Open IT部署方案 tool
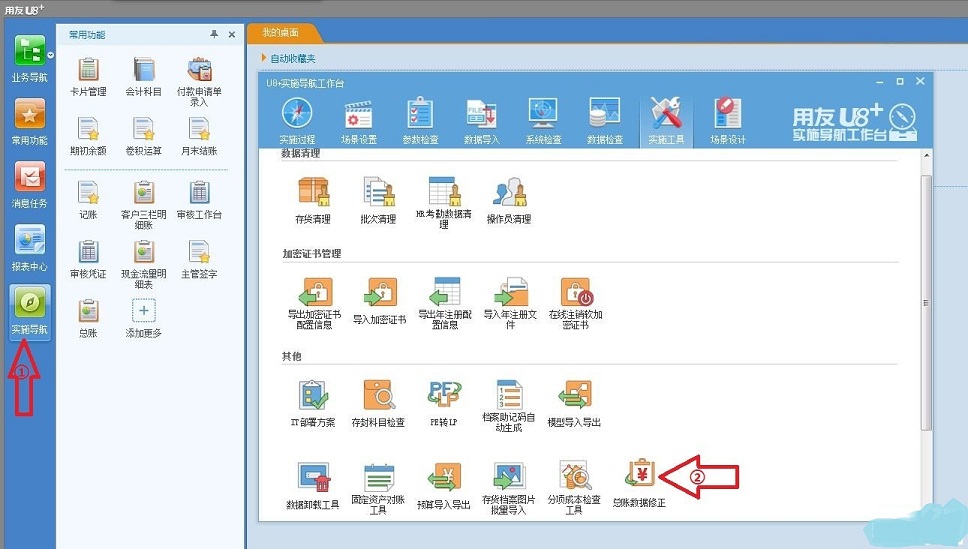Screen dimensions: 968x549 [313, 403]
